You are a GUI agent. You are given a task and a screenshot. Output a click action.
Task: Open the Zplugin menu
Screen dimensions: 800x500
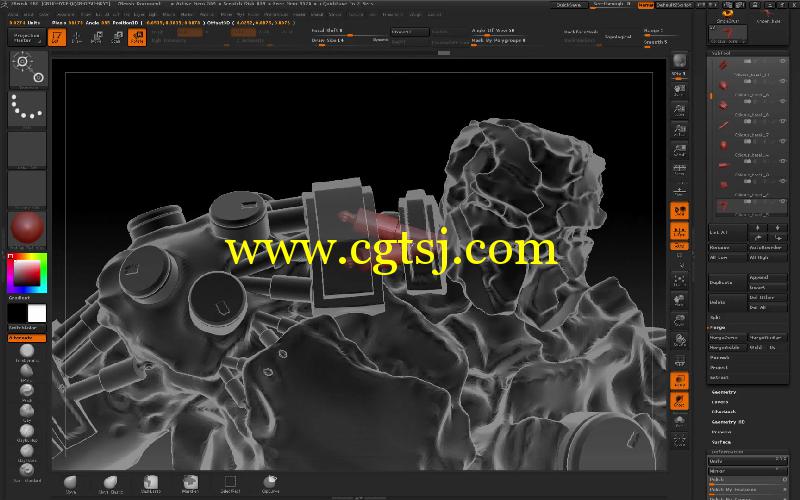click(415, 15)
